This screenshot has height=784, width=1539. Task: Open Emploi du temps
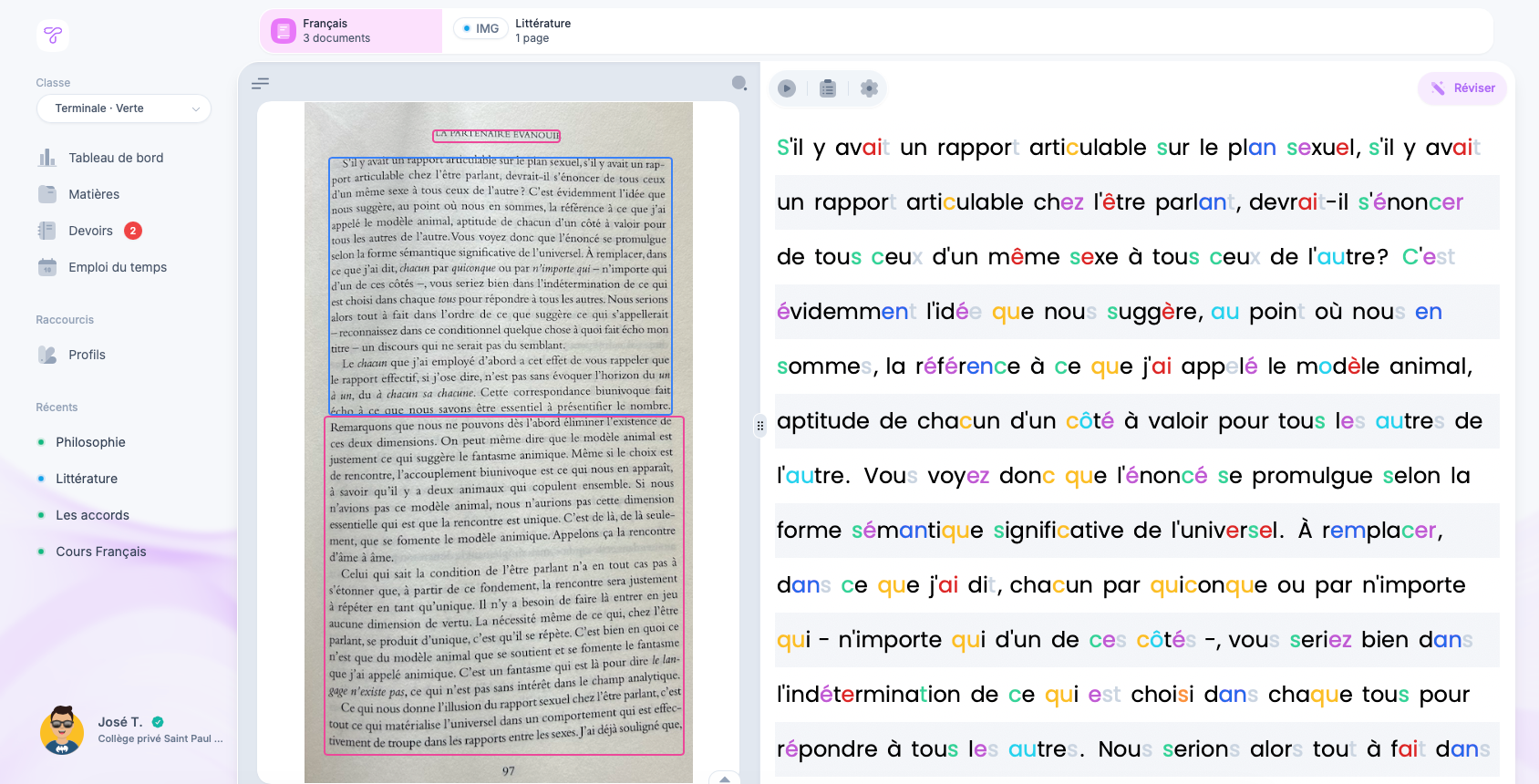pyautogui.click(x=118, y=267)
